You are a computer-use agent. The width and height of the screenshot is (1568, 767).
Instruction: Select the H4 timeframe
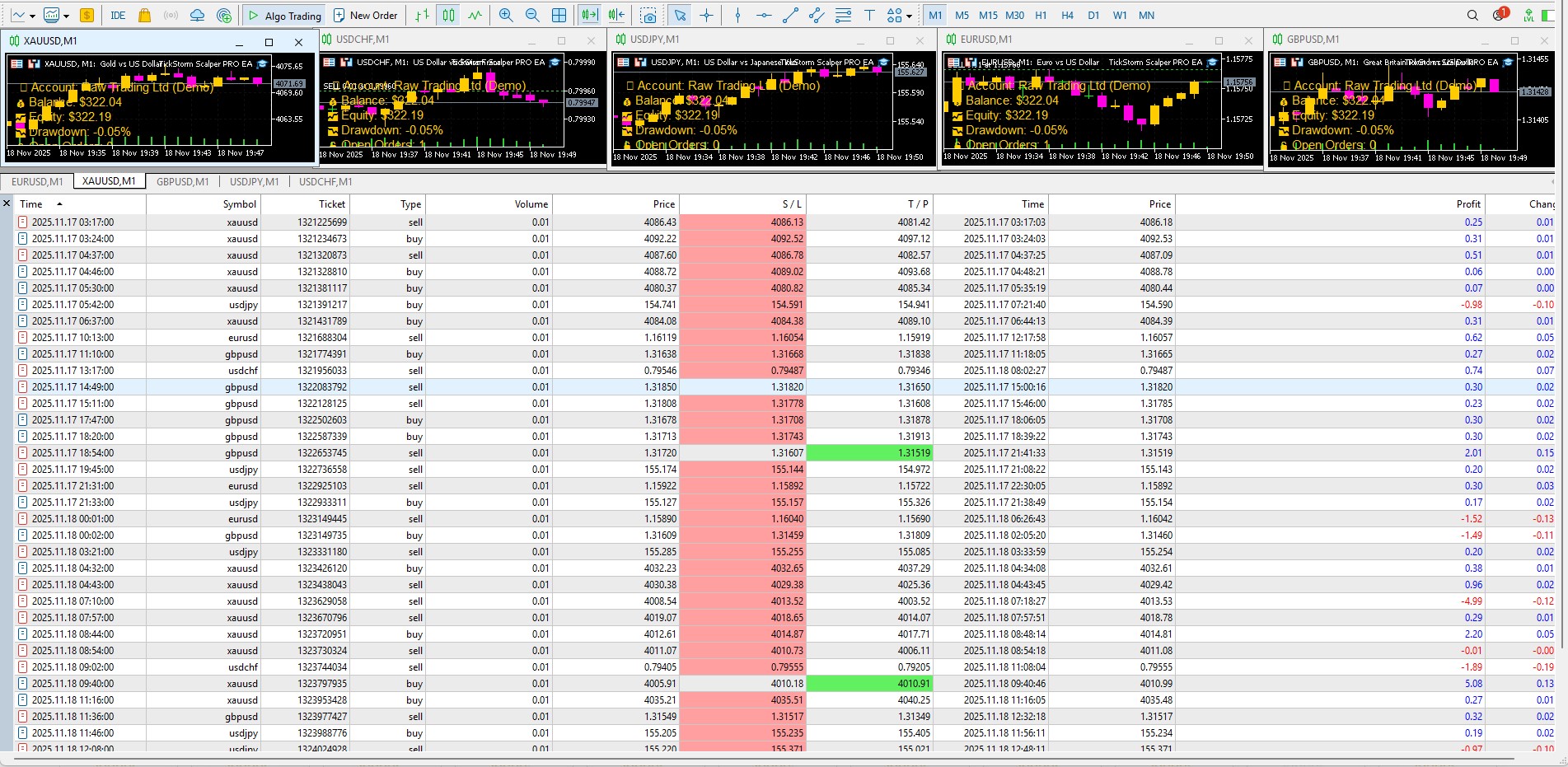tap(1067, 15)
